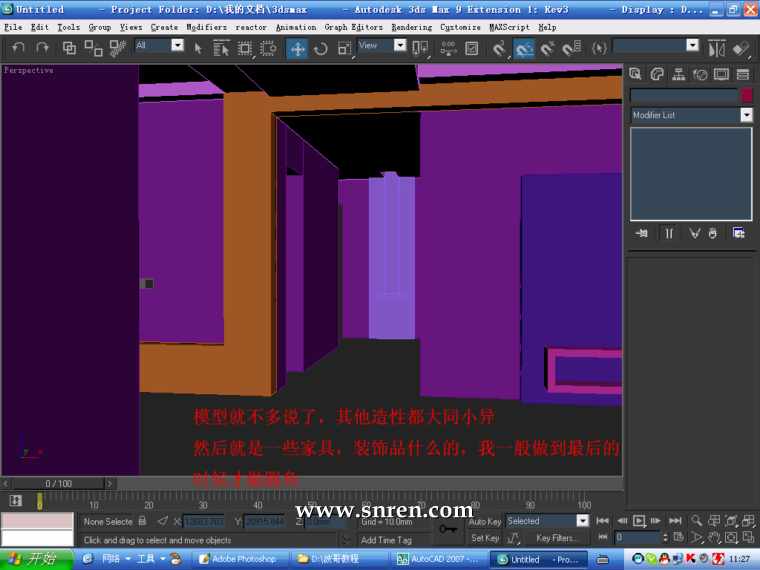The width and height of the screenshot is (760, 570).
Task: Open the File menu
Action: click(13, 27)
